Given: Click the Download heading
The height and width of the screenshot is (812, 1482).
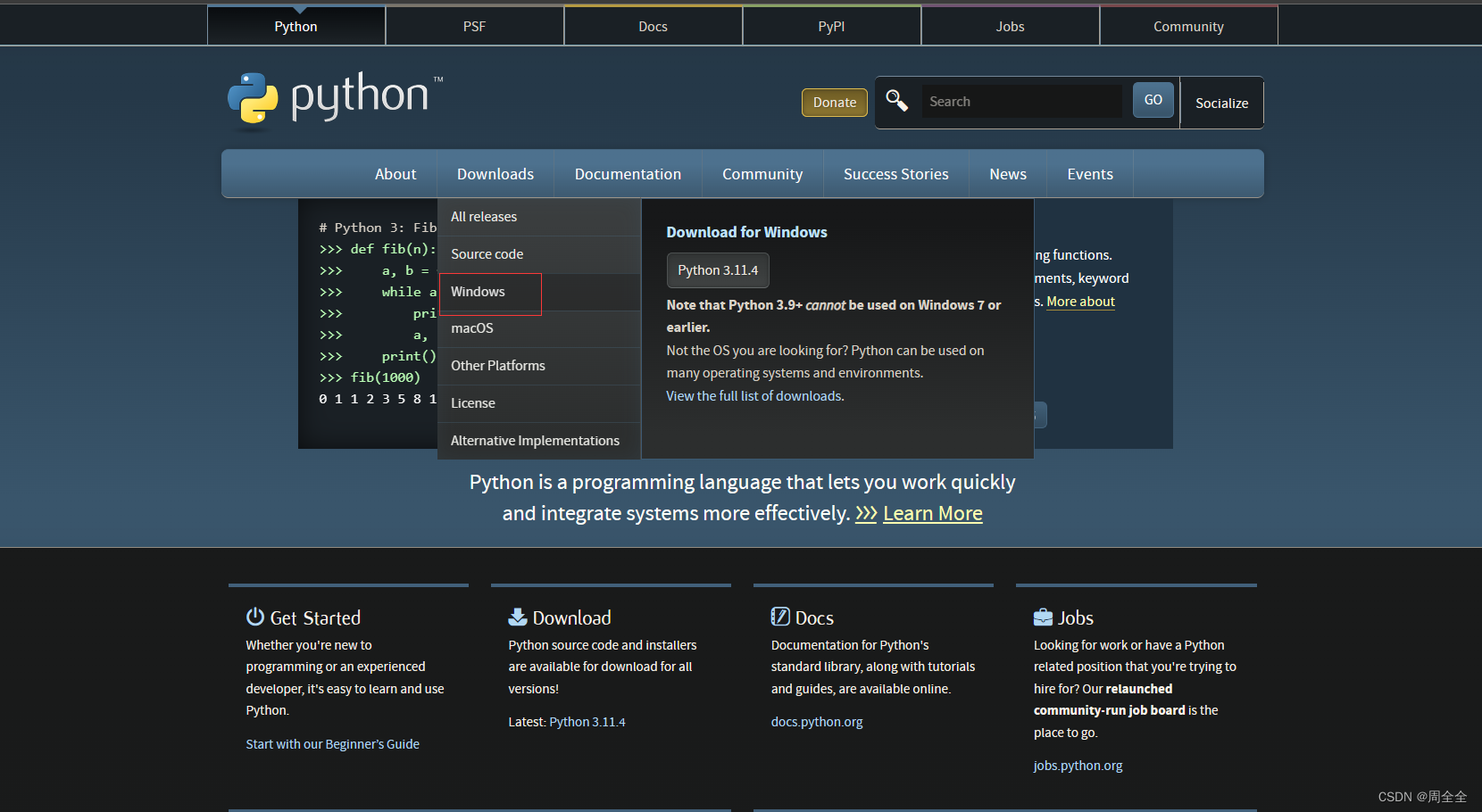Looking at the screenshot, I should [x=572, y=617].
